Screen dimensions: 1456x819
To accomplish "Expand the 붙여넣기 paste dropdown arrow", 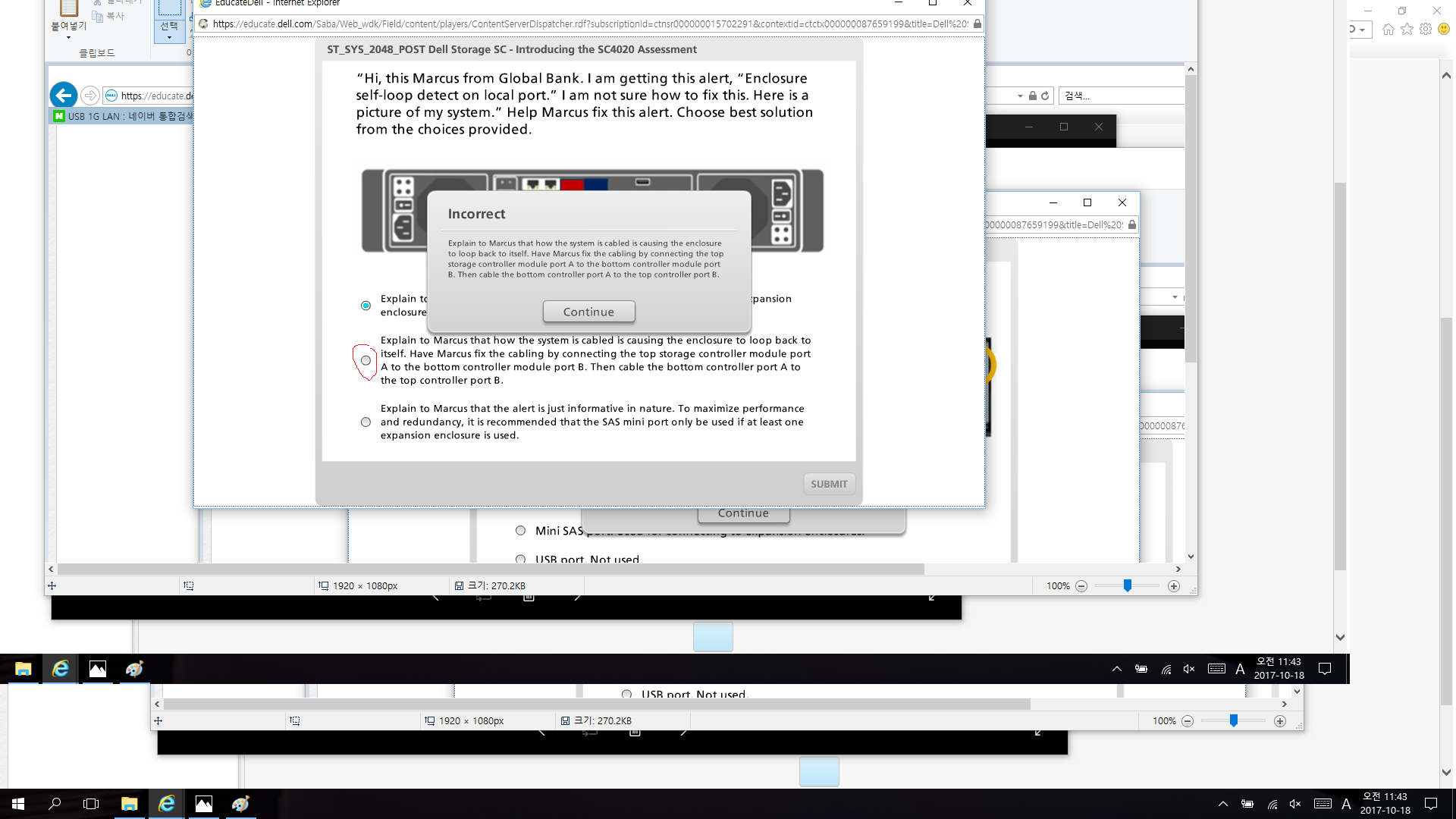I will click(68, 37).
